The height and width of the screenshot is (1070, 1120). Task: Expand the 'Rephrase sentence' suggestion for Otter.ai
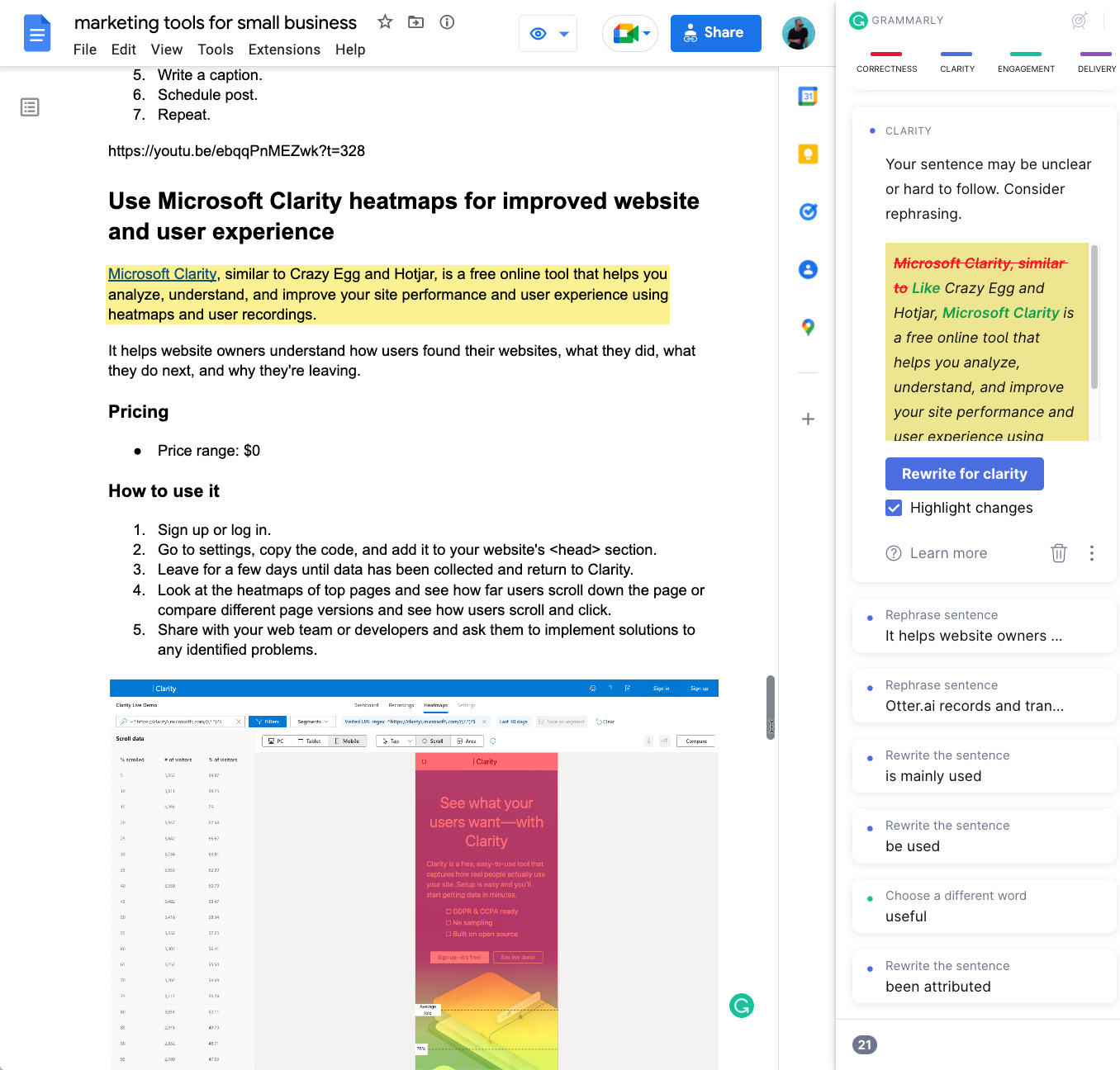[983, 696]
